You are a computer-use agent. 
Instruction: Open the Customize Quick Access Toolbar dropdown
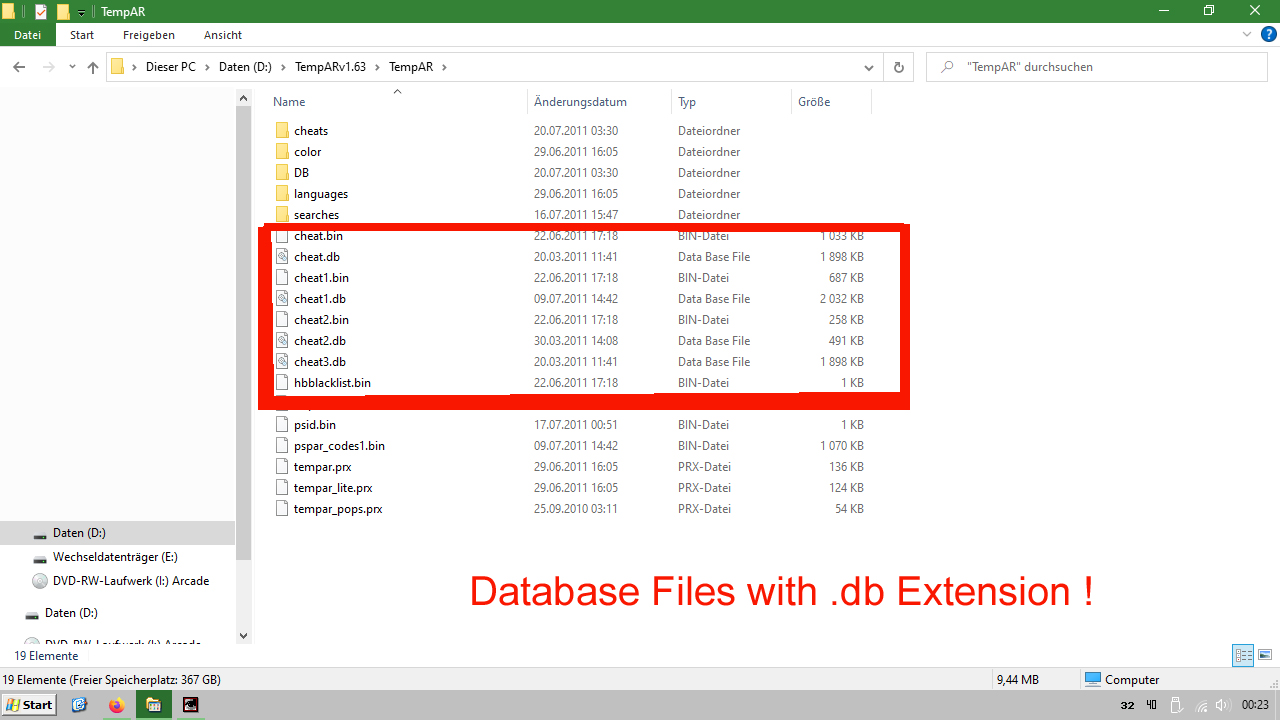tap(81, 12)
